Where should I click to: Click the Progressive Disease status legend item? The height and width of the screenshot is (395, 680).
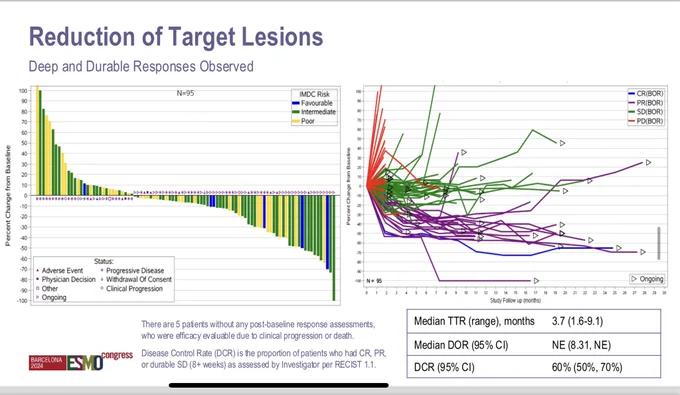click(x=132, y=271)
